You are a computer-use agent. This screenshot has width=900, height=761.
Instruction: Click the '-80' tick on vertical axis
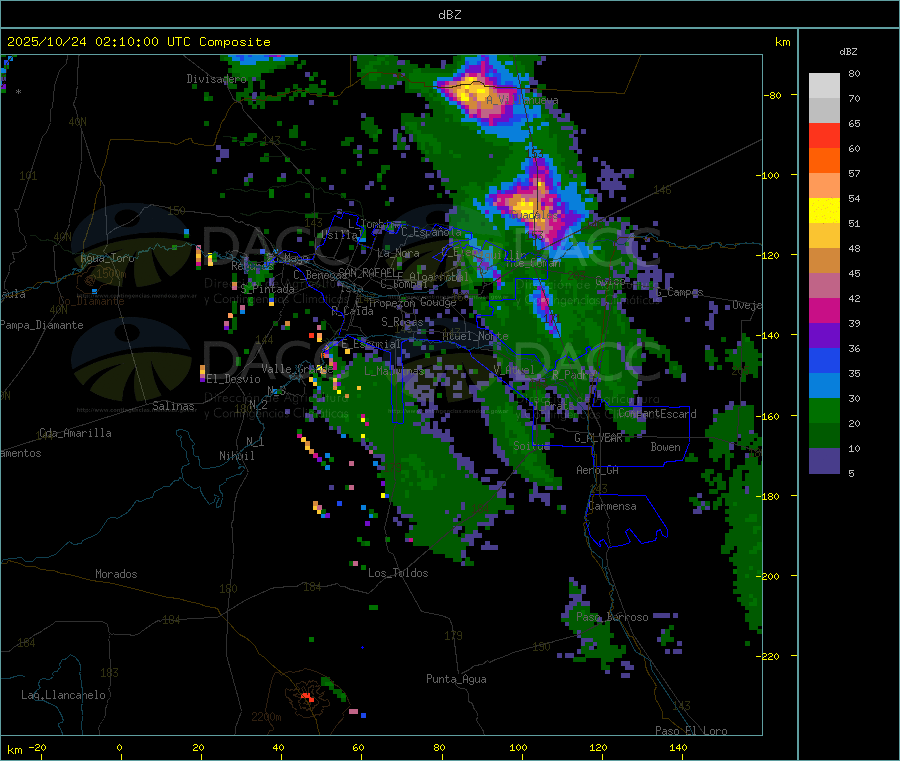(772, 95)
